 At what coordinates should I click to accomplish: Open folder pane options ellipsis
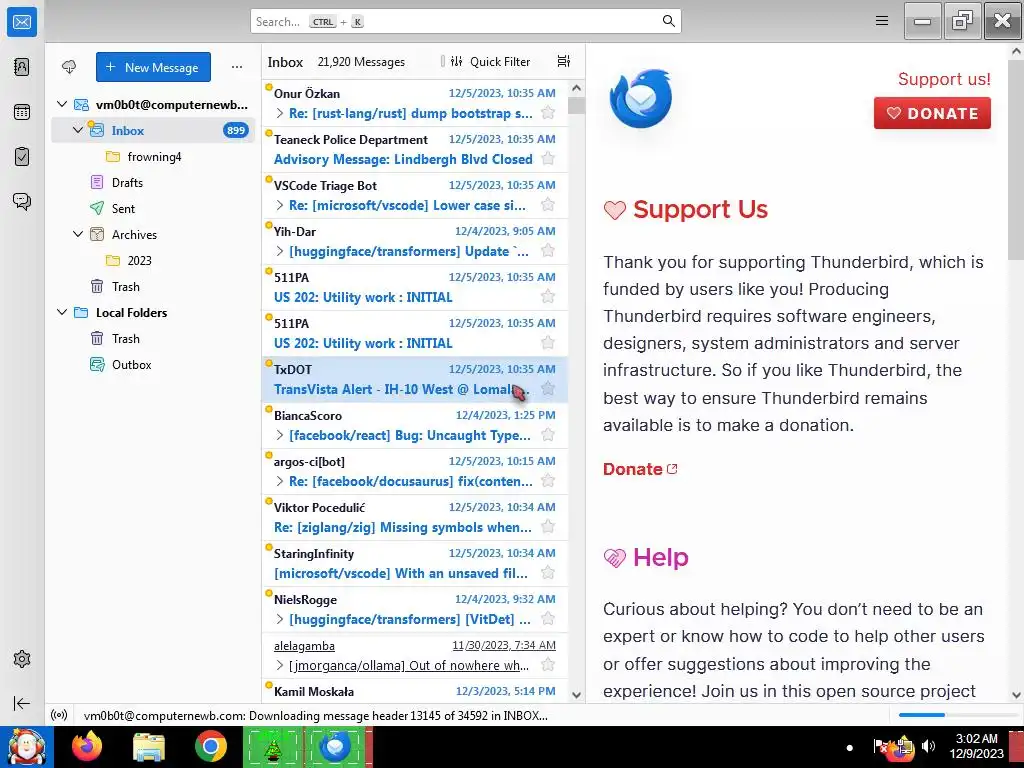(237, 67)
